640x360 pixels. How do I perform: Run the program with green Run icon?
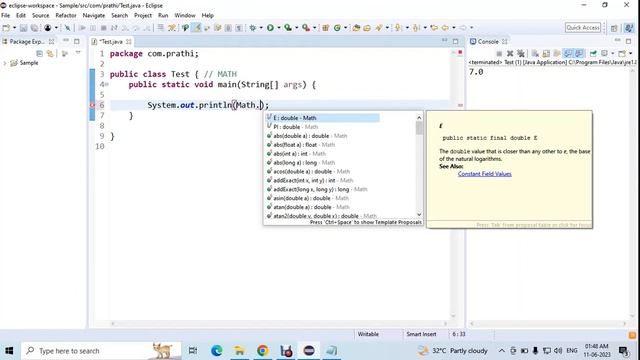(x=270, y=28)
